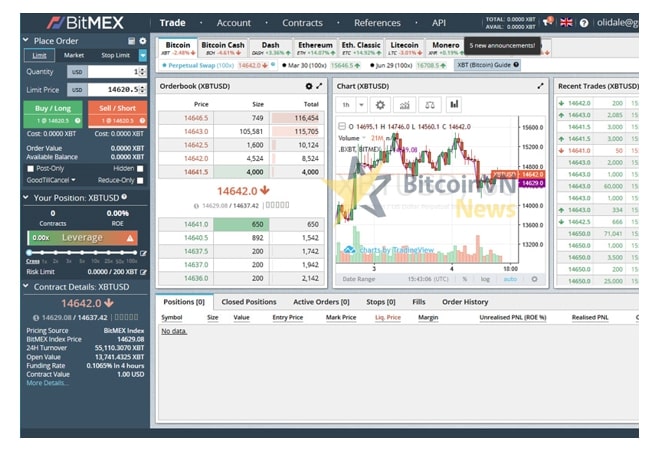Edit Risk Limit pencil icon
Image resolution: width=656 pixels, height=450 pixels.
(x=144, y=272)
